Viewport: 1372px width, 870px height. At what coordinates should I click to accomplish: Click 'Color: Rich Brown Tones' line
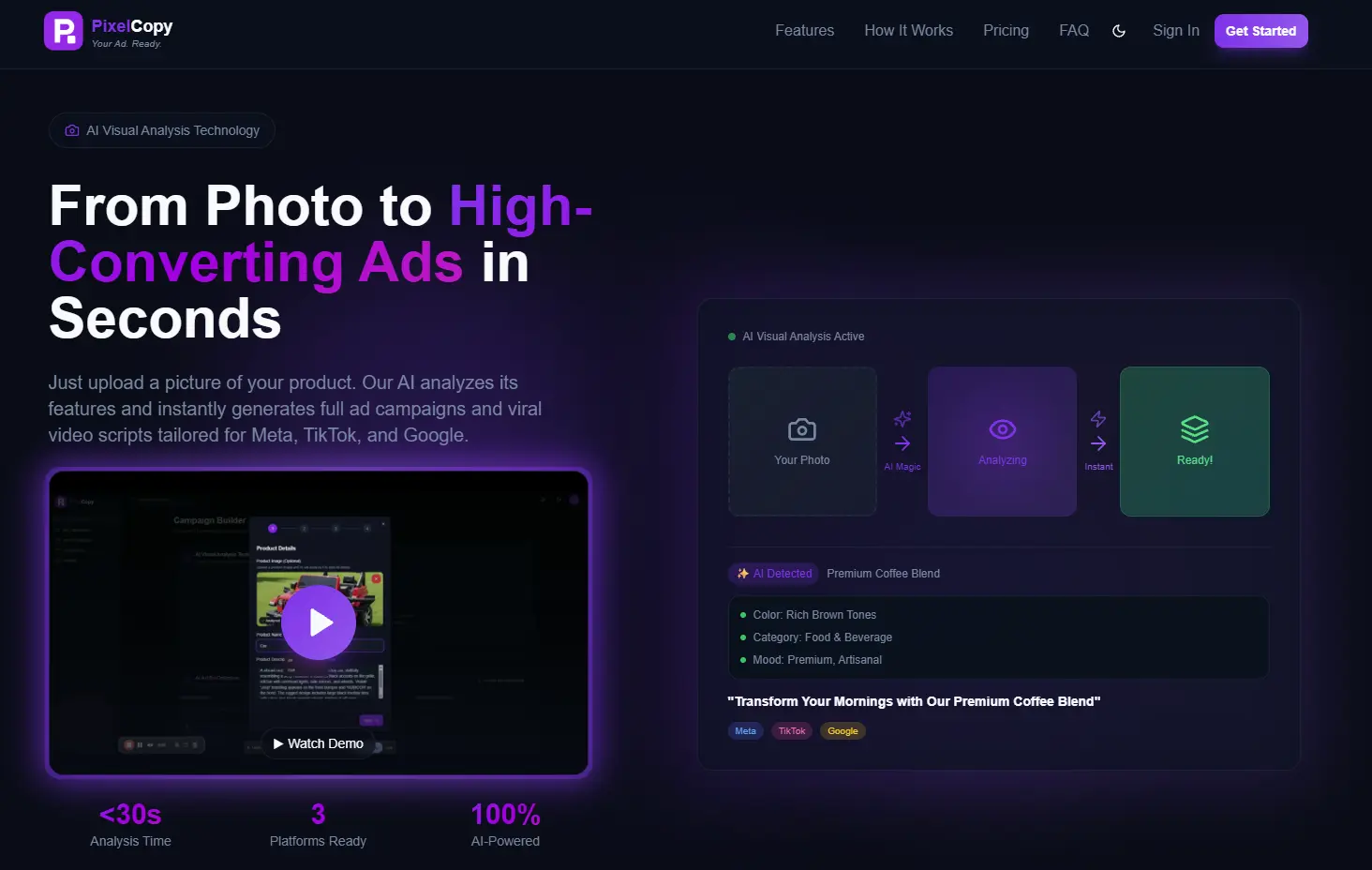[814, 615]
